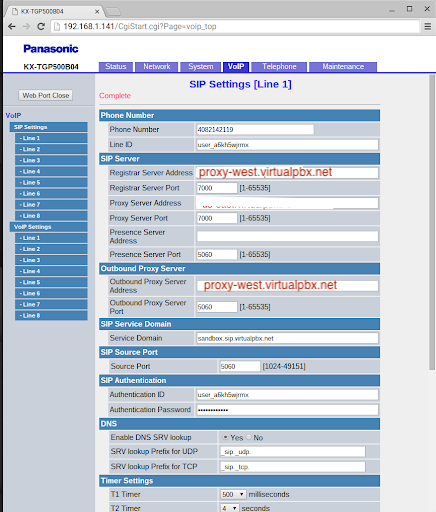Select No for DNS SRV lookup
This screenshot has width=436, height=512.
249,437
